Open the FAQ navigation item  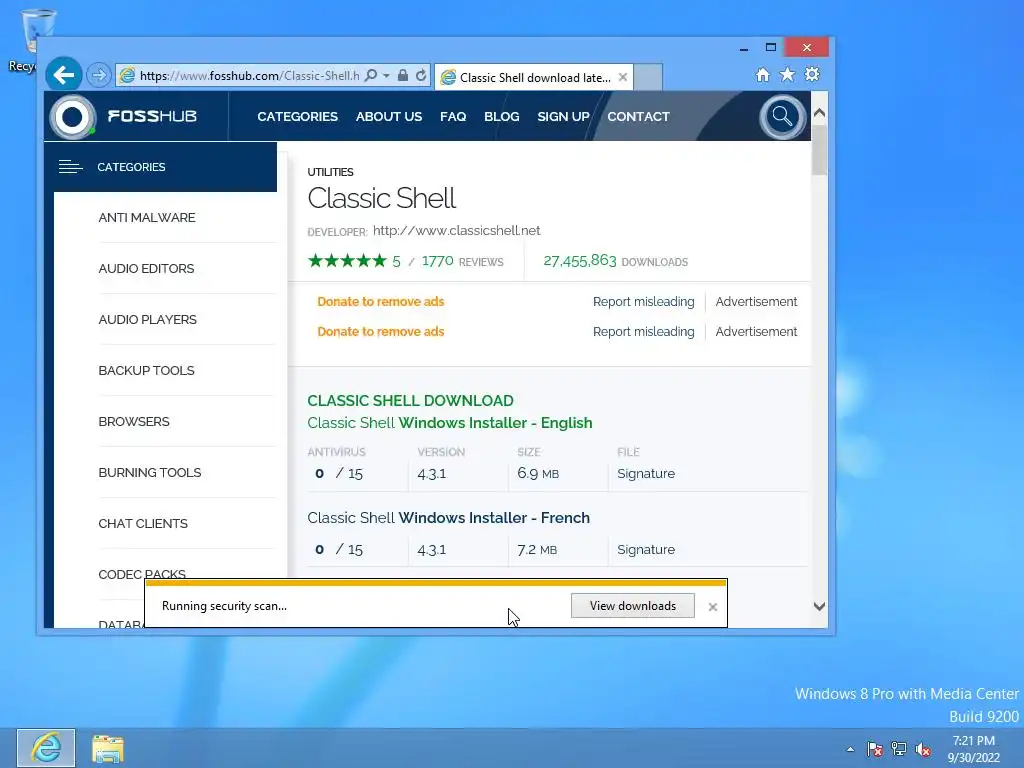pos(453,116)
